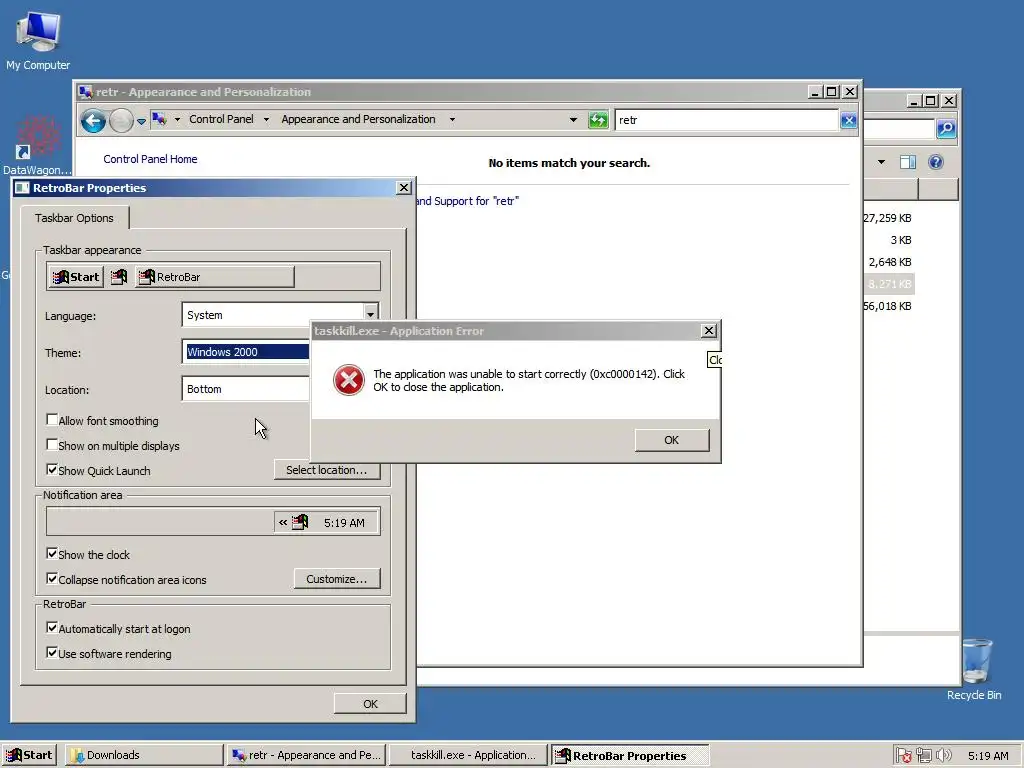
Task: Switch to 'retr - Appearance and Pe...' taskbar button
Action: click(x=306, y=755)
